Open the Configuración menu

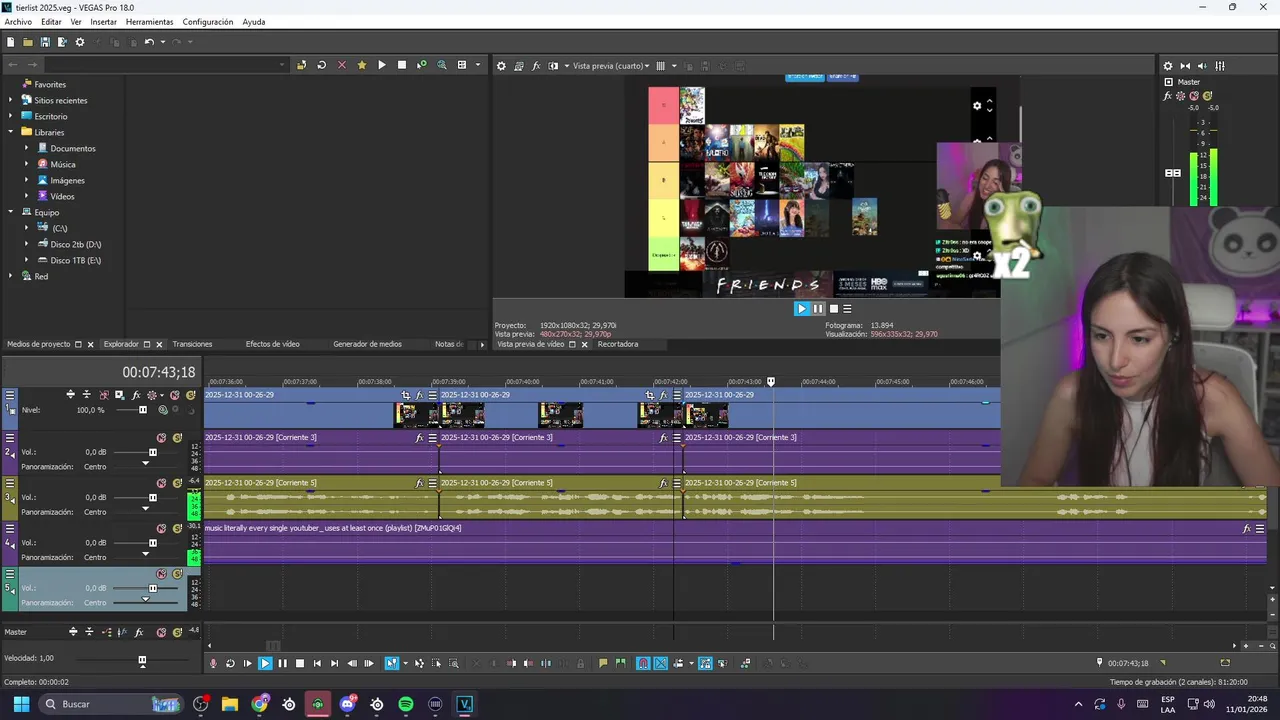pos(207,22)
